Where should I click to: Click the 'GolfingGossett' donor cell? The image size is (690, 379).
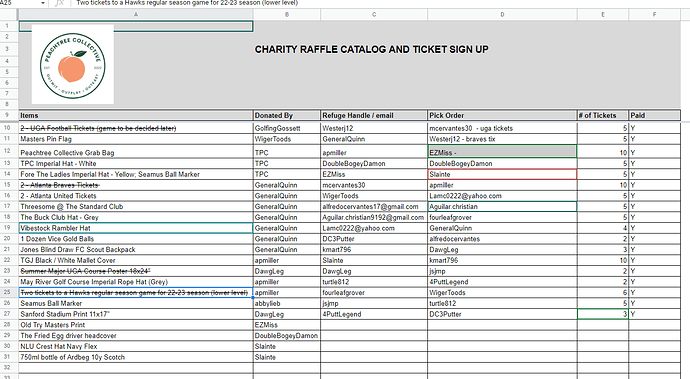click(287, 128)
